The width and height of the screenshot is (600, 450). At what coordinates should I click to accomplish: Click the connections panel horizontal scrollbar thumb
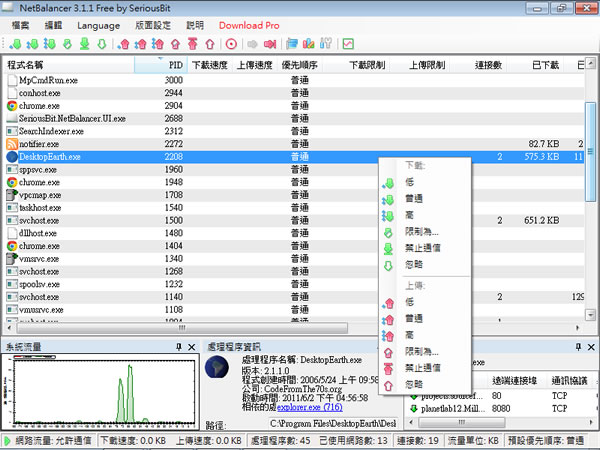[x=461, y=422]
